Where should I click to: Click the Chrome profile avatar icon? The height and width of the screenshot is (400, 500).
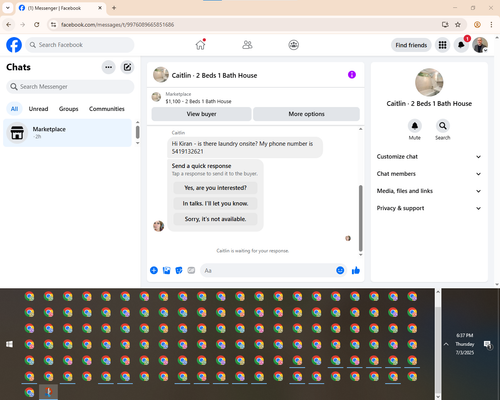[x=477, y=25]
